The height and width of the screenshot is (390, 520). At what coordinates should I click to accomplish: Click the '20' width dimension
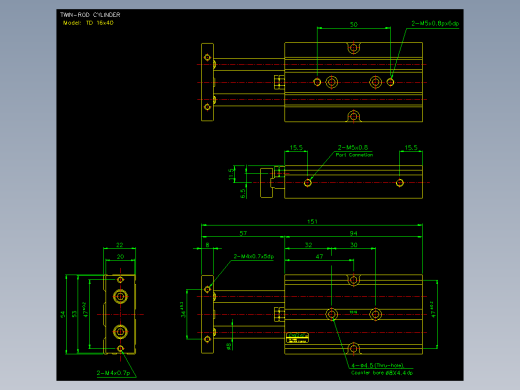coord(120,256)
